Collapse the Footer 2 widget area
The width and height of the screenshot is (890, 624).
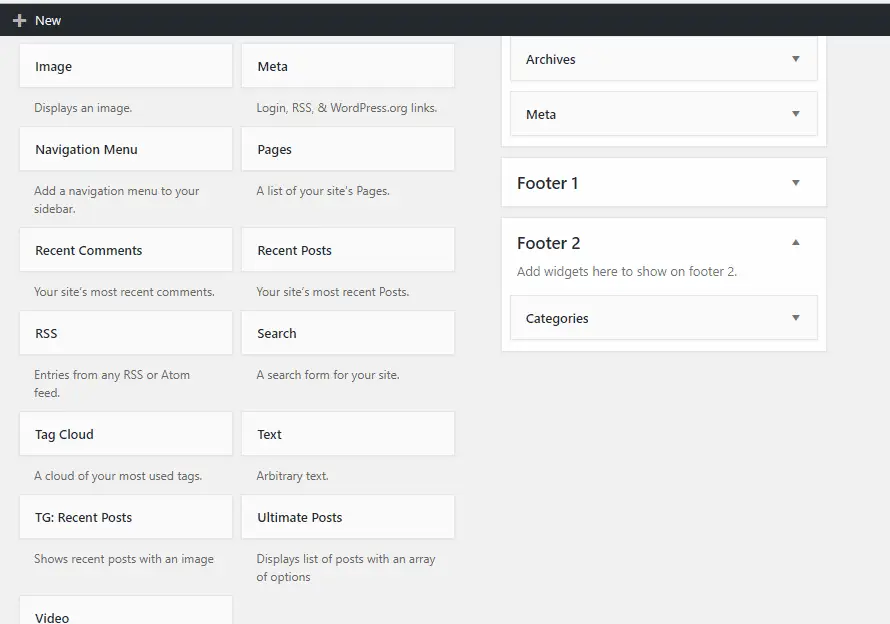[x=796, y=242]
